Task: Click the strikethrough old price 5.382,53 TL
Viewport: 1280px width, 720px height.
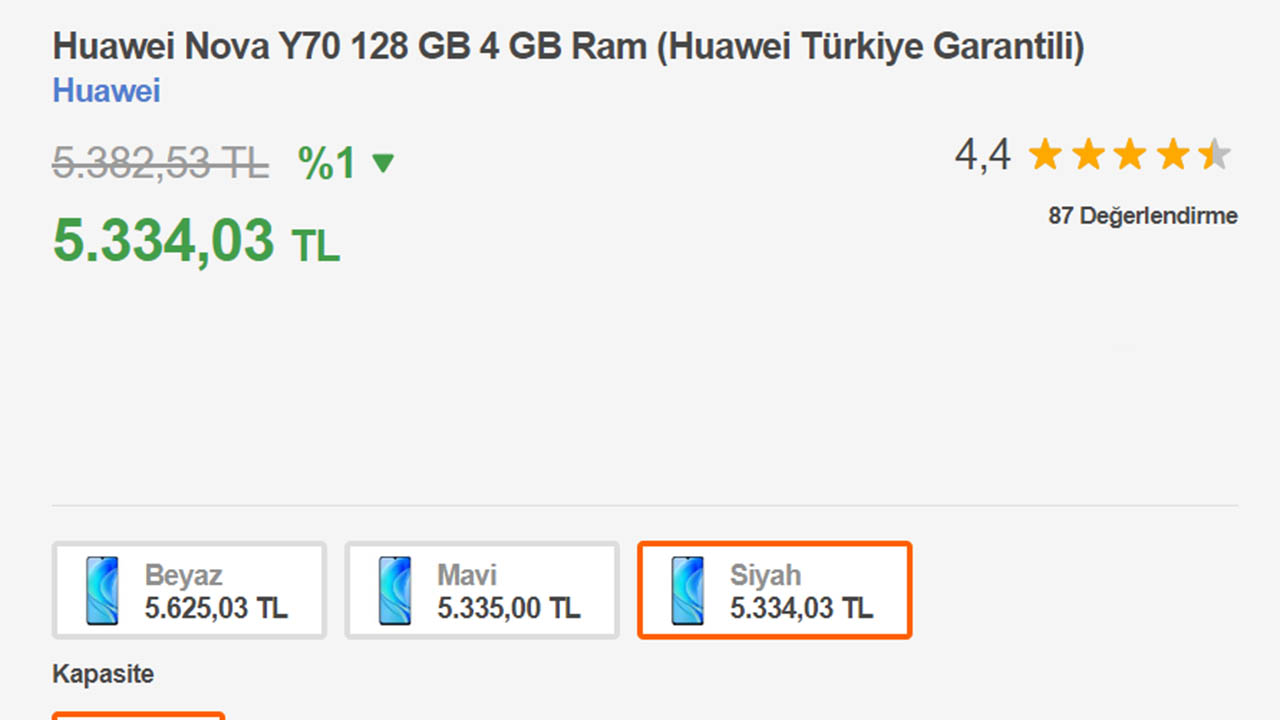Action: pyautogui.click(x=160, y=163)
